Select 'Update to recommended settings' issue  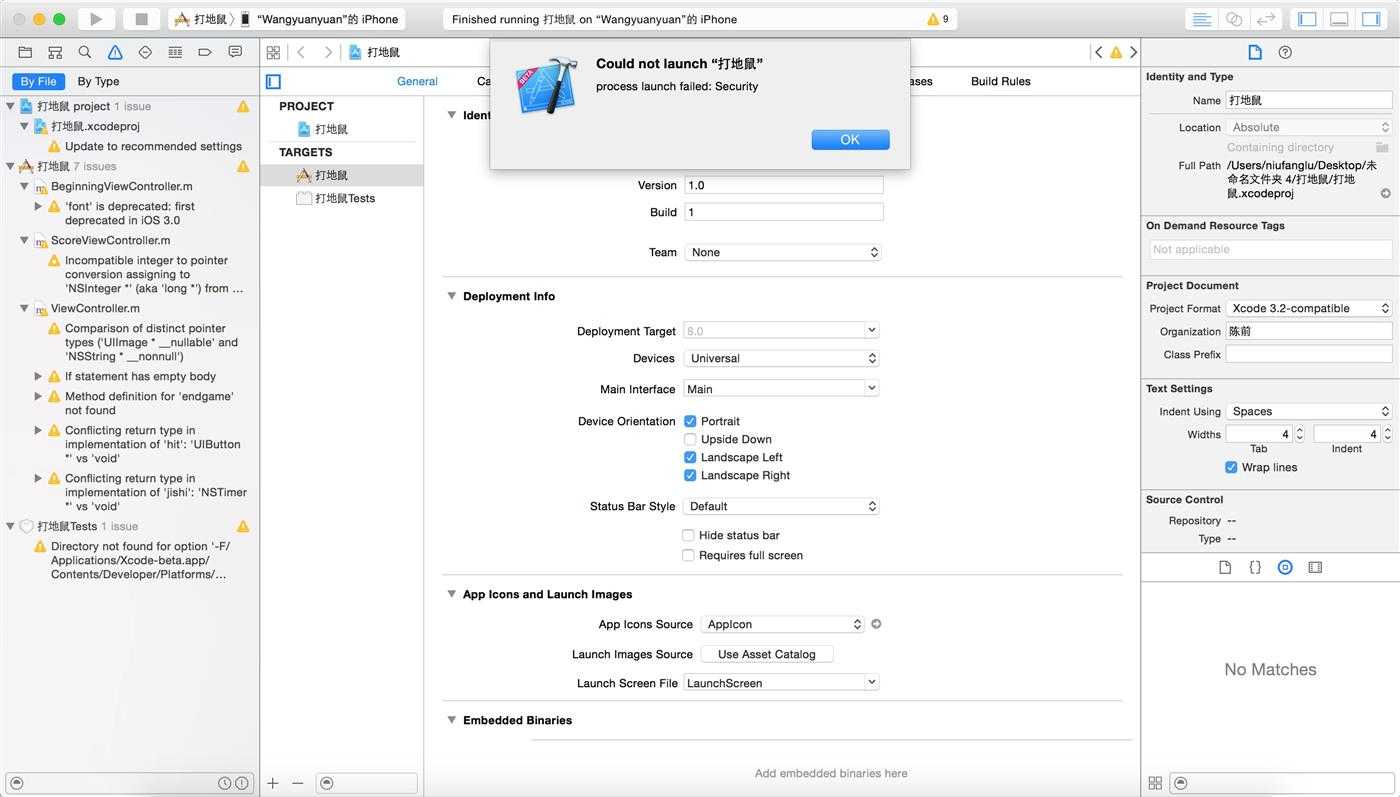153,146
